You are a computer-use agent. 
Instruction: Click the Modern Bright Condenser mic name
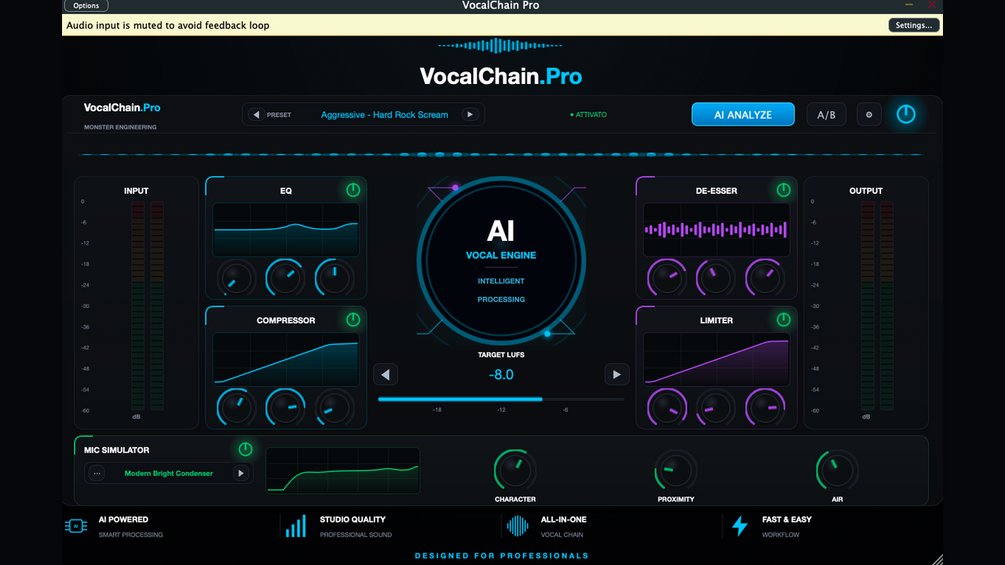169,473
